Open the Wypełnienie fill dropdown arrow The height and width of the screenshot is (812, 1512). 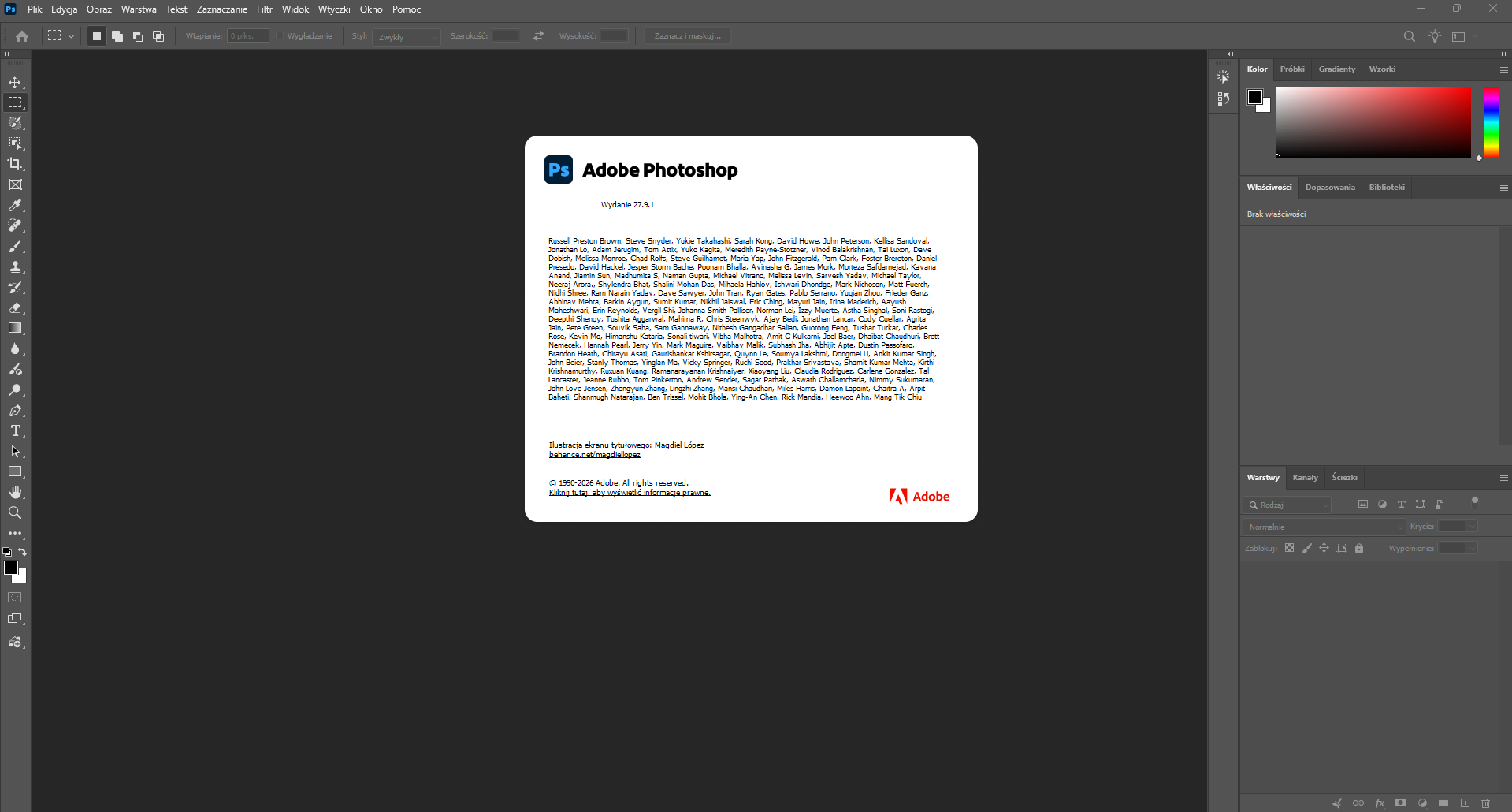coord(1472,548)
